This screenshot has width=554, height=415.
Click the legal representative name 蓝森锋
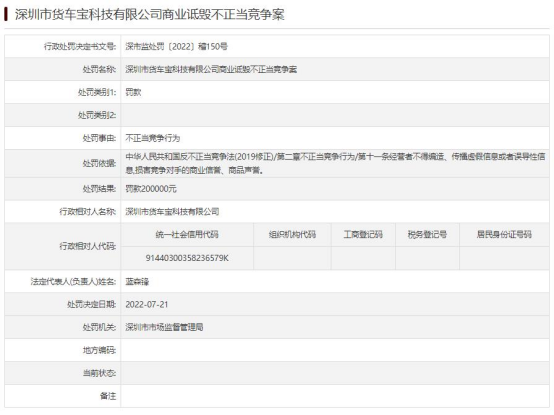(137, 281)
